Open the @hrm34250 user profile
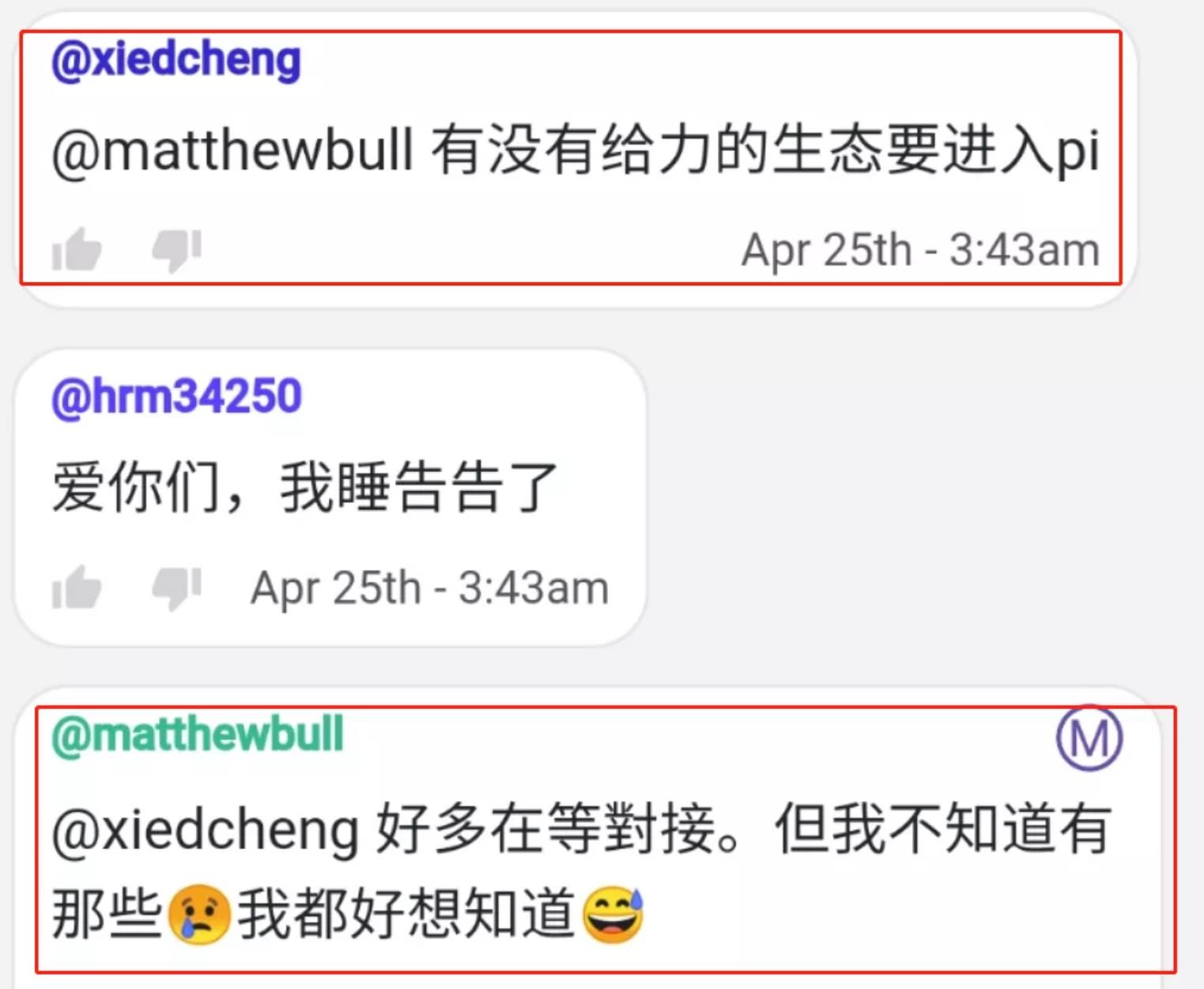The image size is (1204, 989). click(x=176, y=397)
